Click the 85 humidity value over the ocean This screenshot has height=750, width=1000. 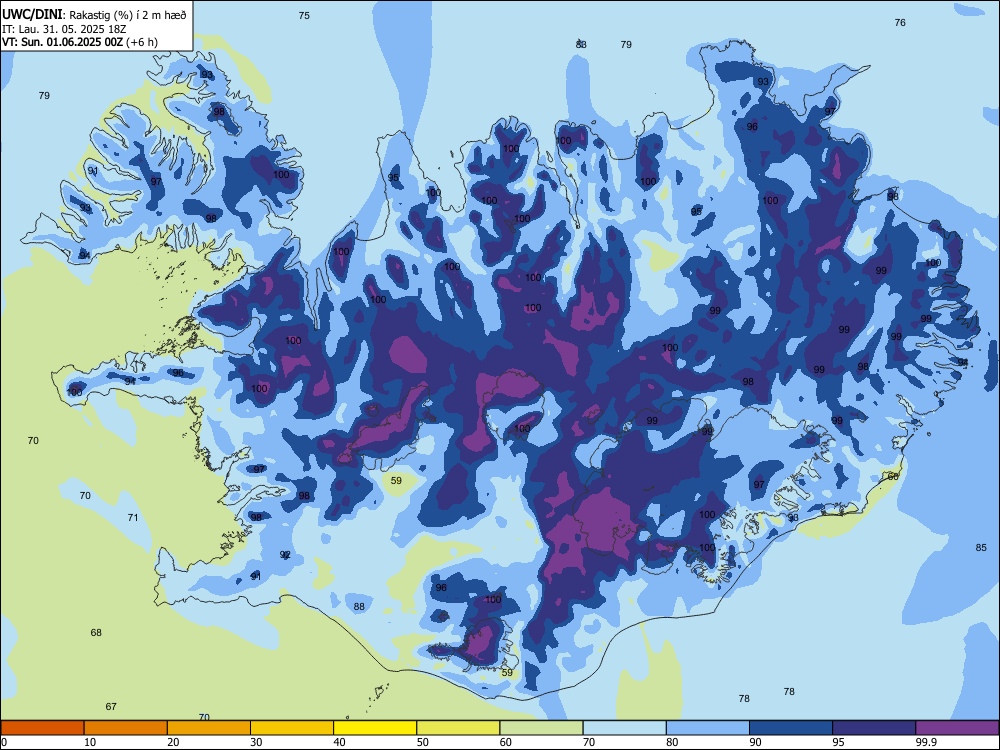coord(981,547)
